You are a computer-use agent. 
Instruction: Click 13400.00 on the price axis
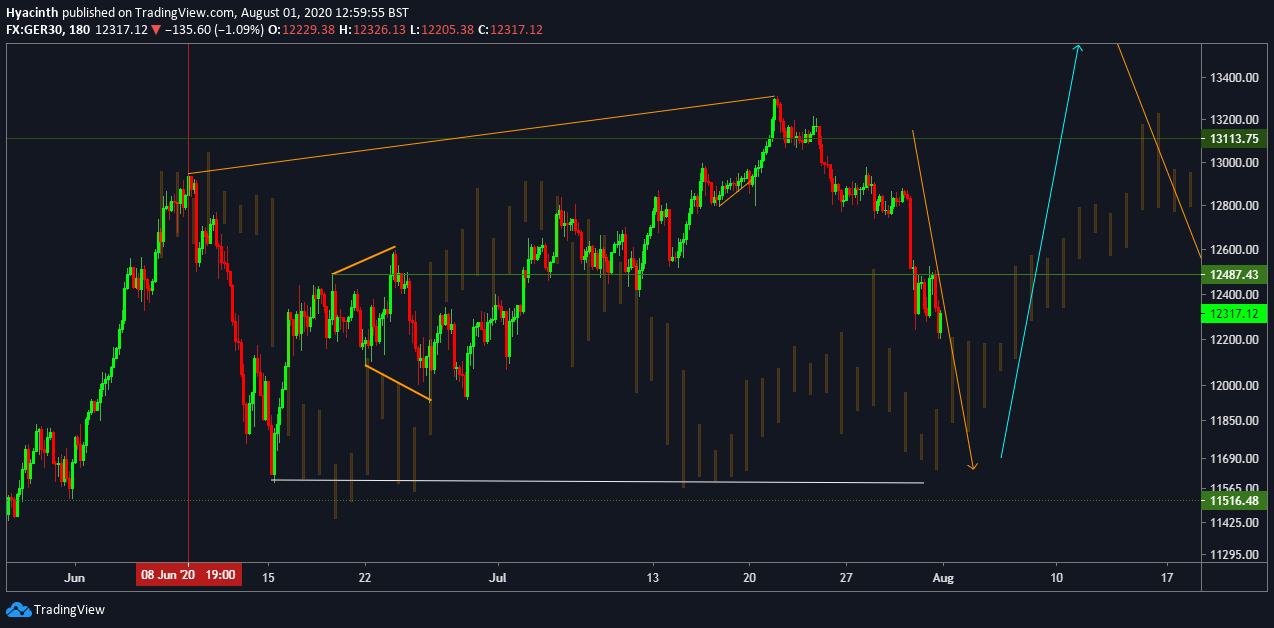tap(1233, 78)
